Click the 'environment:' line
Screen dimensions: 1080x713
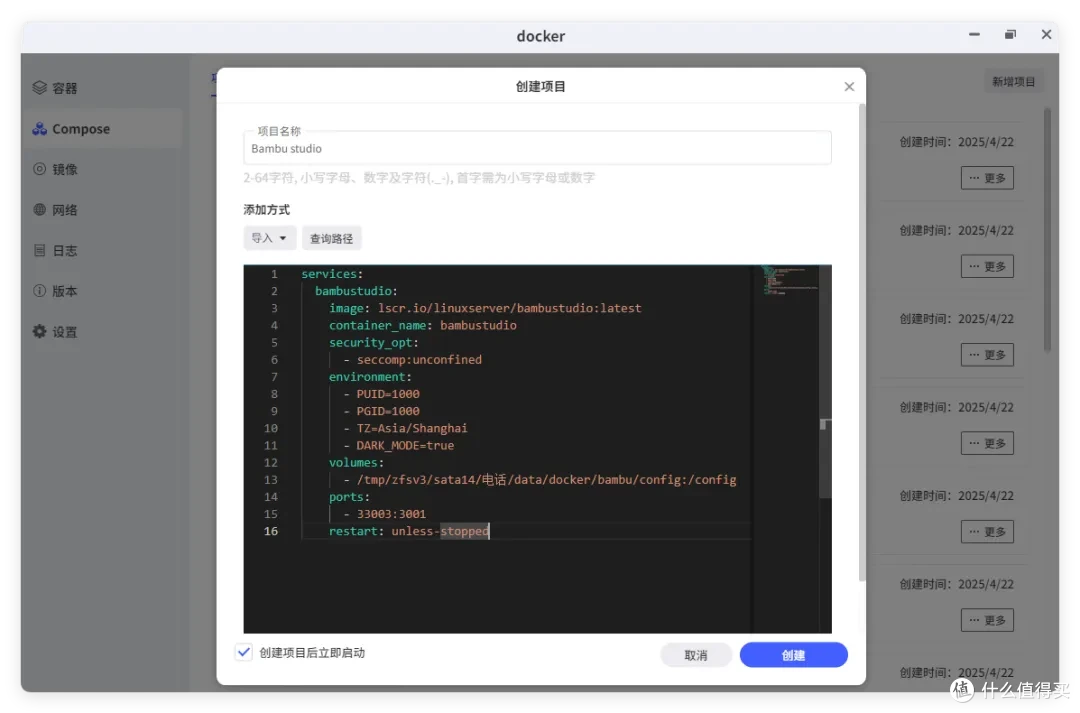tap(370, 377)
